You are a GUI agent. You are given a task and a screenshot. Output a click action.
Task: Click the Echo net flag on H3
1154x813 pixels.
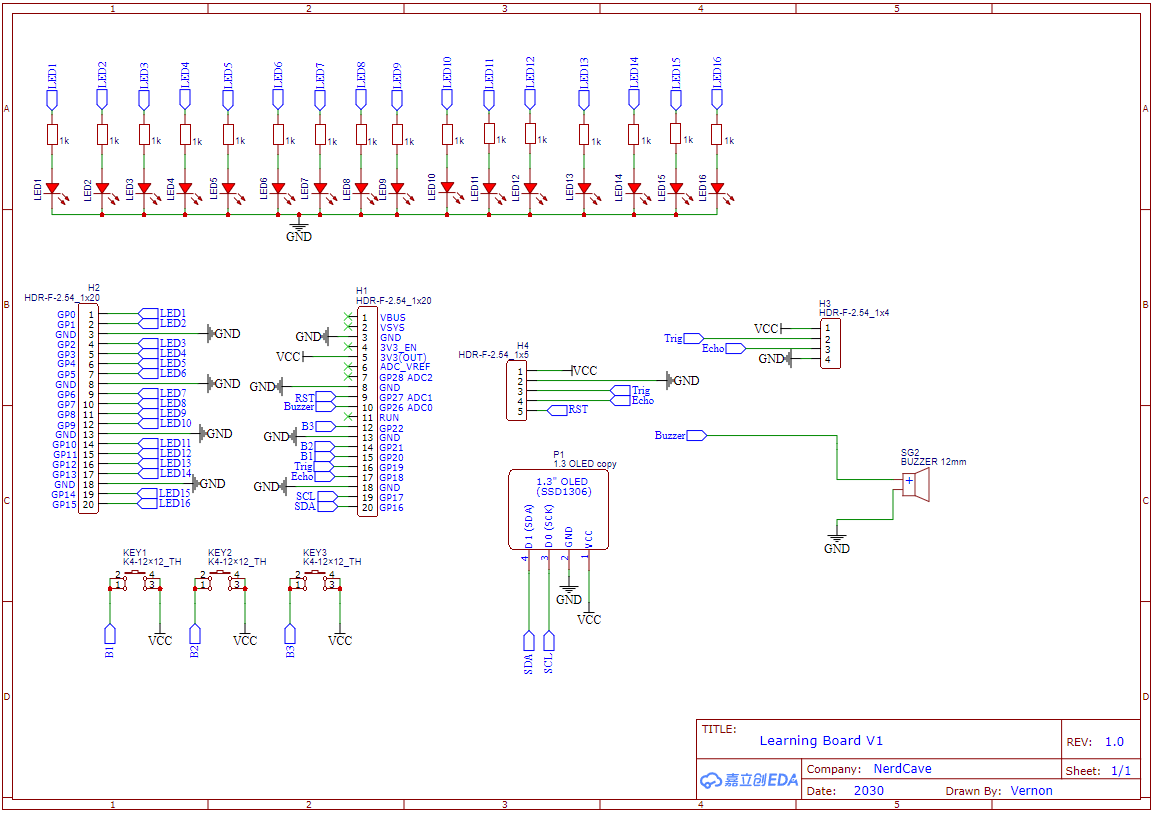pyautogui.click(x=733, y=348)
